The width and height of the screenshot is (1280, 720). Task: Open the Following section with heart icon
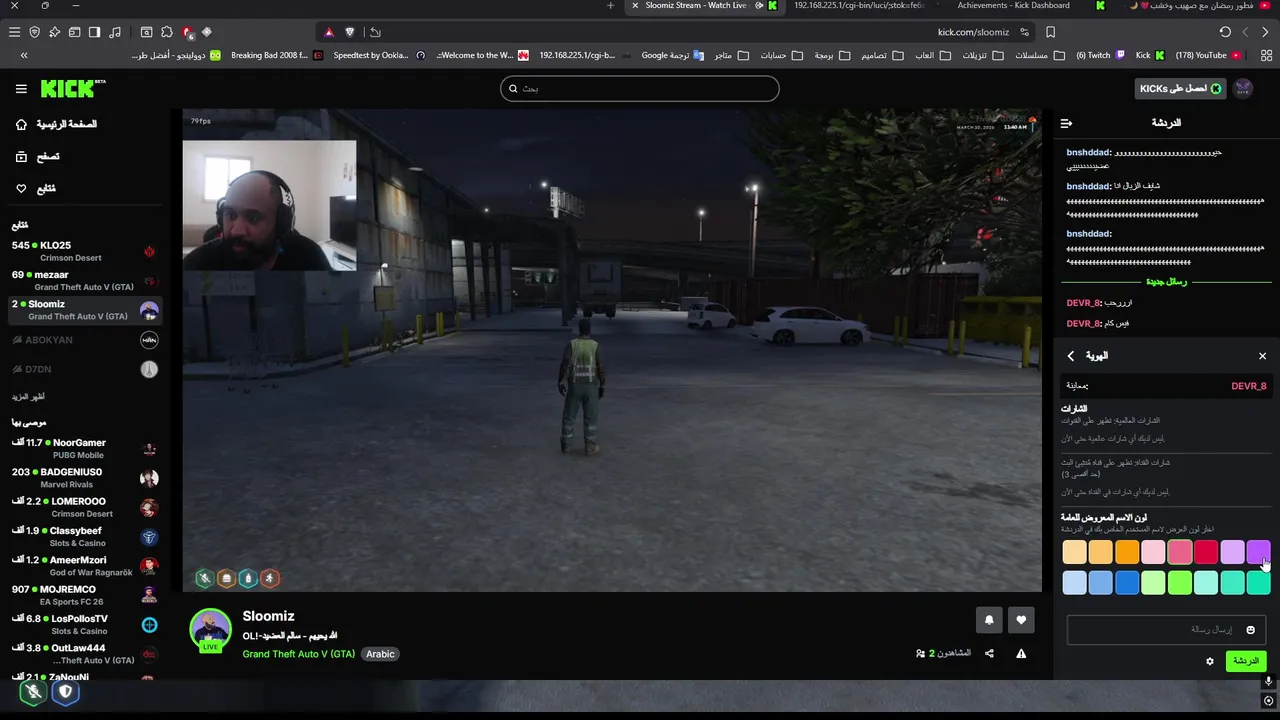click(x=36, y=188)
